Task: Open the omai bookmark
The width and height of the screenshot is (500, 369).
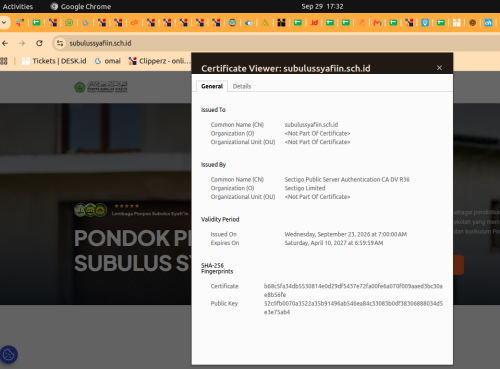Action: tap(108, 61)
